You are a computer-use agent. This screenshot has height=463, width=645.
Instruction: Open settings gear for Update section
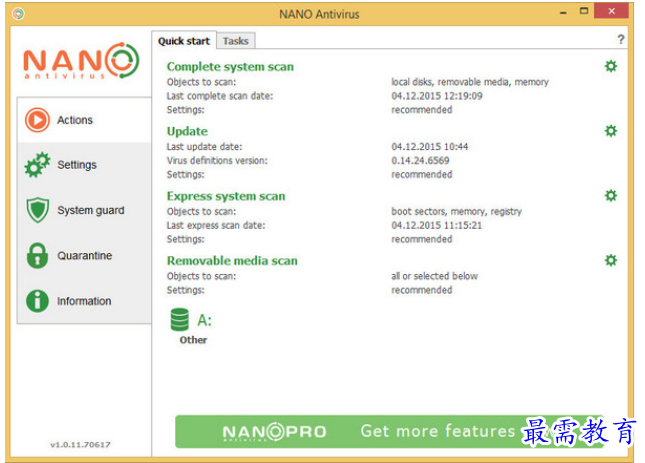pos(611,131)
